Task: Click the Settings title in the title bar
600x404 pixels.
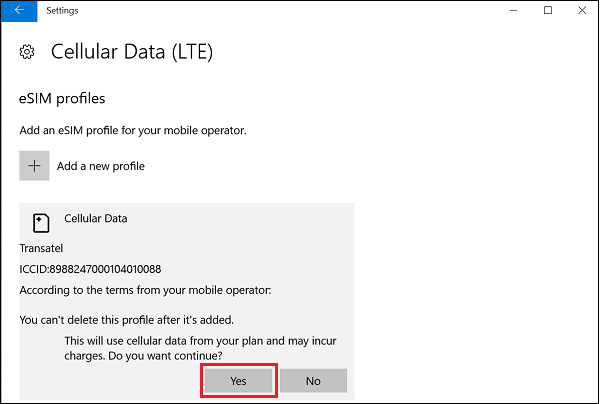Action: (62, 11)
